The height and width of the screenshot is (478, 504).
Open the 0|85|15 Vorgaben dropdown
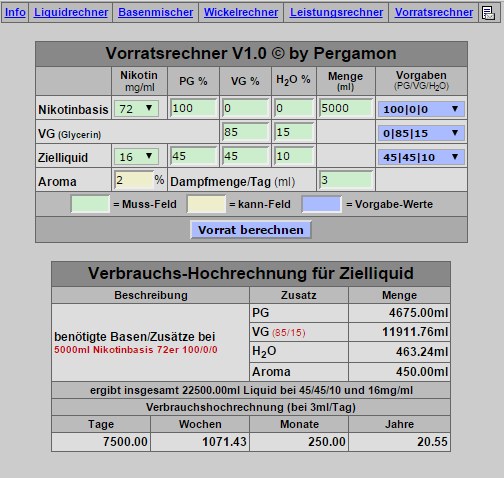[421, 133]
